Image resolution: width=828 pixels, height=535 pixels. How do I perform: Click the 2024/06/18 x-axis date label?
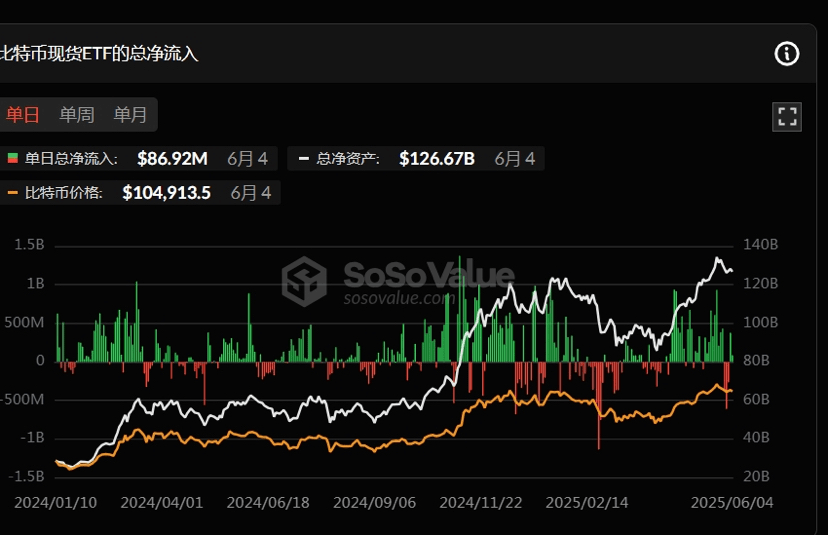[268, 502]
